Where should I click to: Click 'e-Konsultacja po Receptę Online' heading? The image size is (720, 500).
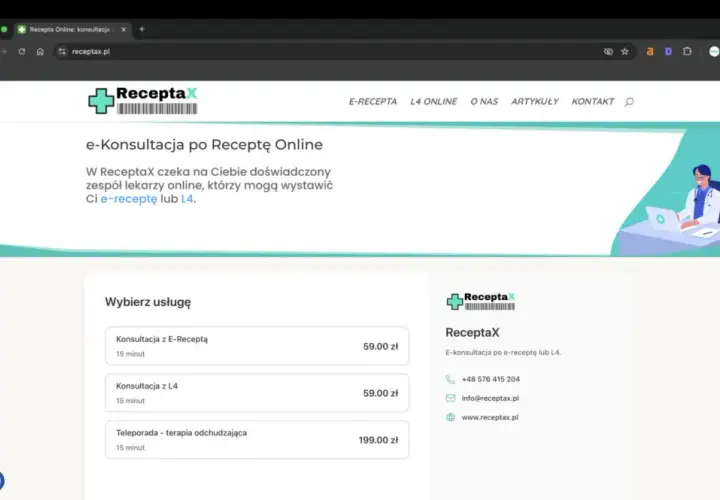point(204,145)
